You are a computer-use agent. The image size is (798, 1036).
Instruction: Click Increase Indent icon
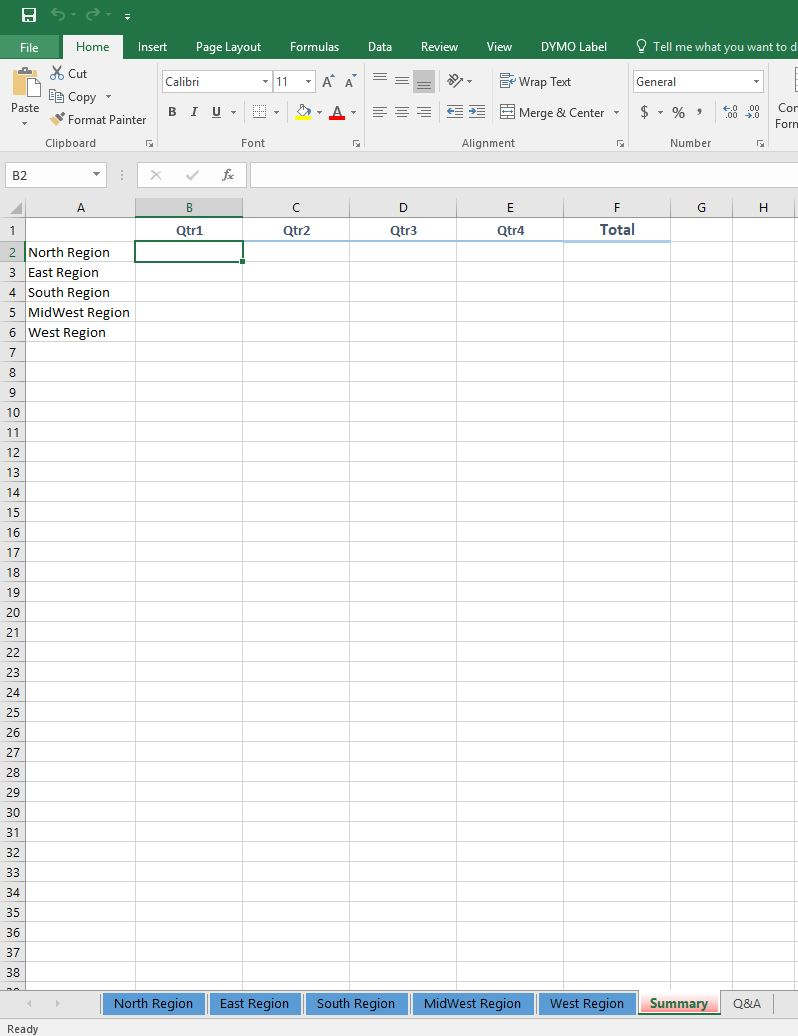[x=477, y=112]
